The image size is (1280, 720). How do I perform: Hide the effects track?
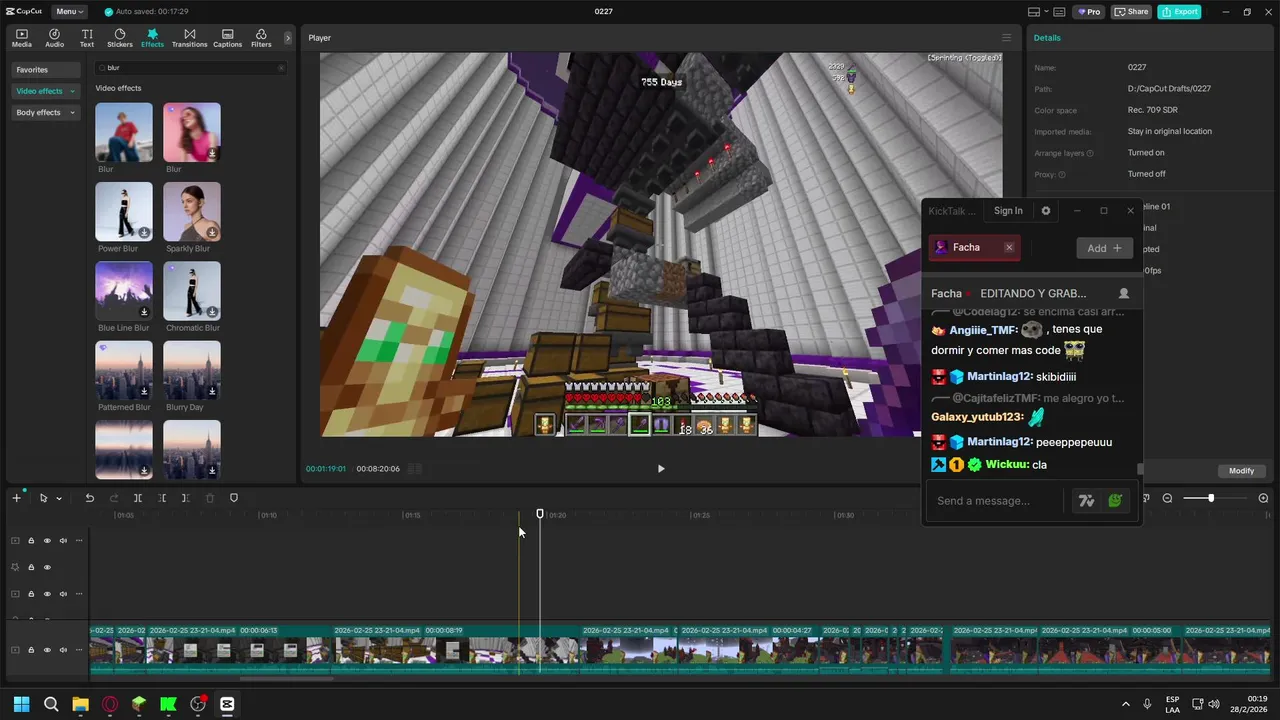(x=47, y=567)
